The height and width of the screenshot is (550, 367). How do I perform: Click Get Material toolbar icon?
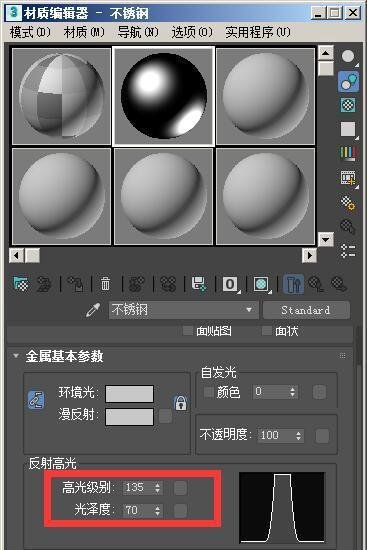[21, 283]
